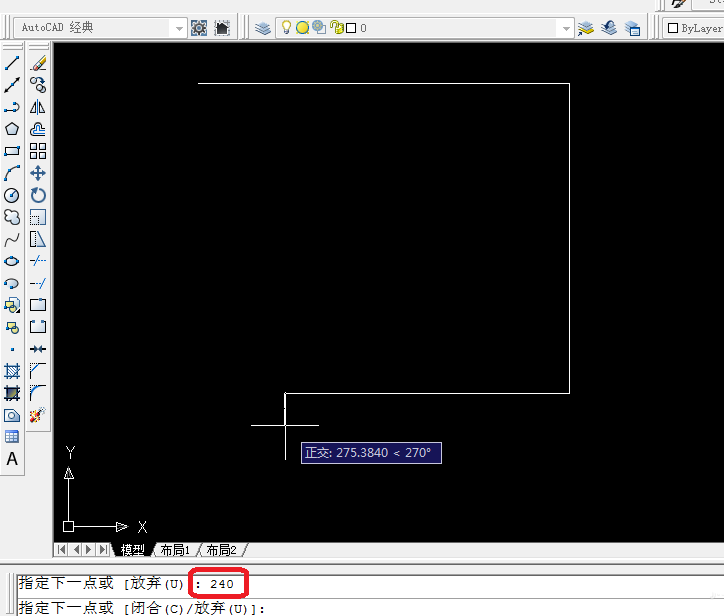Switch to the 模型 tab

133,550
